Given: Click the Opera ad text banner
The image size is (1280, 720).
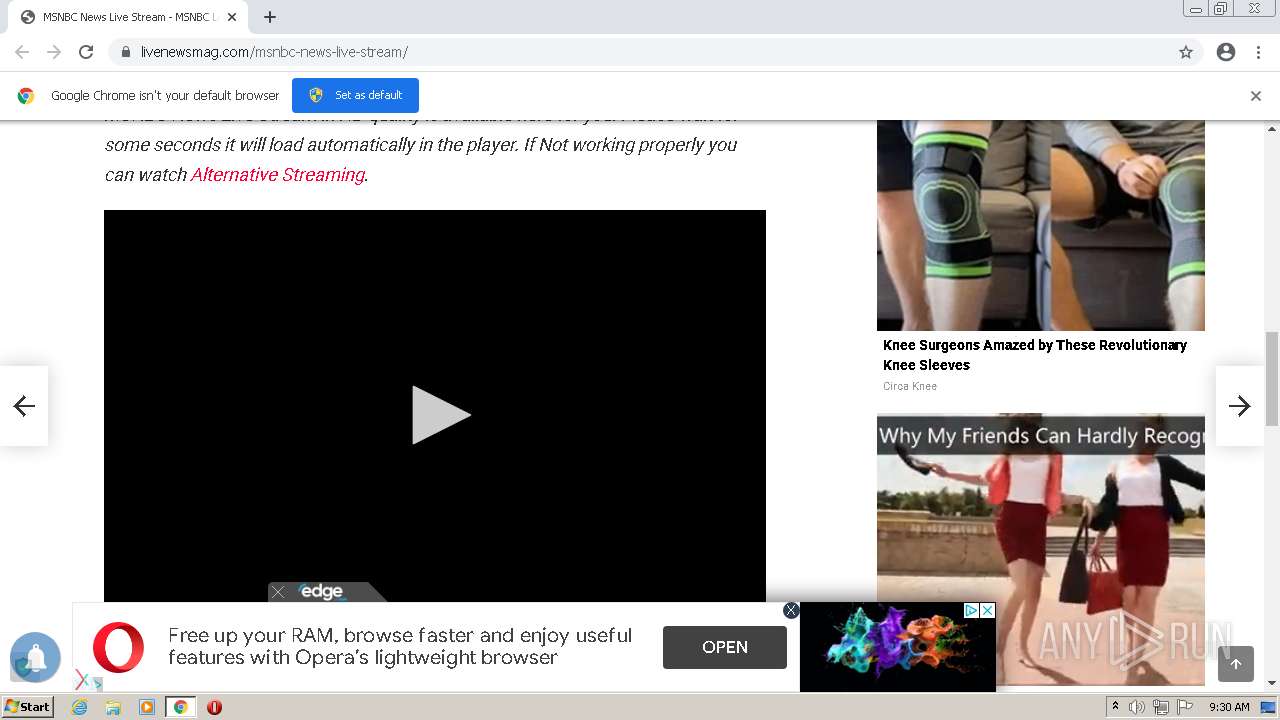Looking at the screenshot, I should (x=400, y=647).
